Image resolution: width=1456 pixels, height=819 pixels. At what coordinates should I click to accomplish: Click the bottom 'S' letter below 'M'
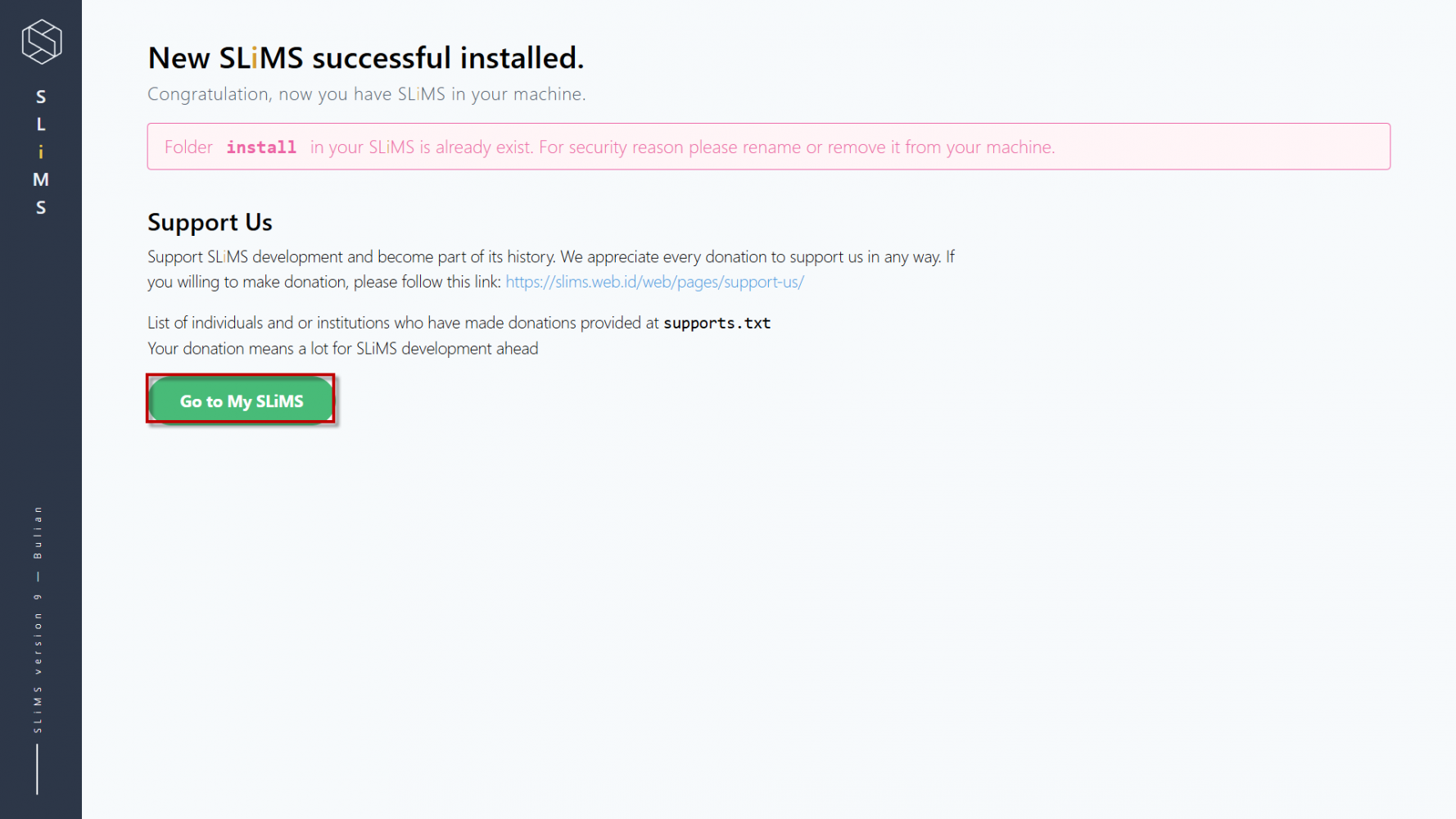click(x=41, y=208)
